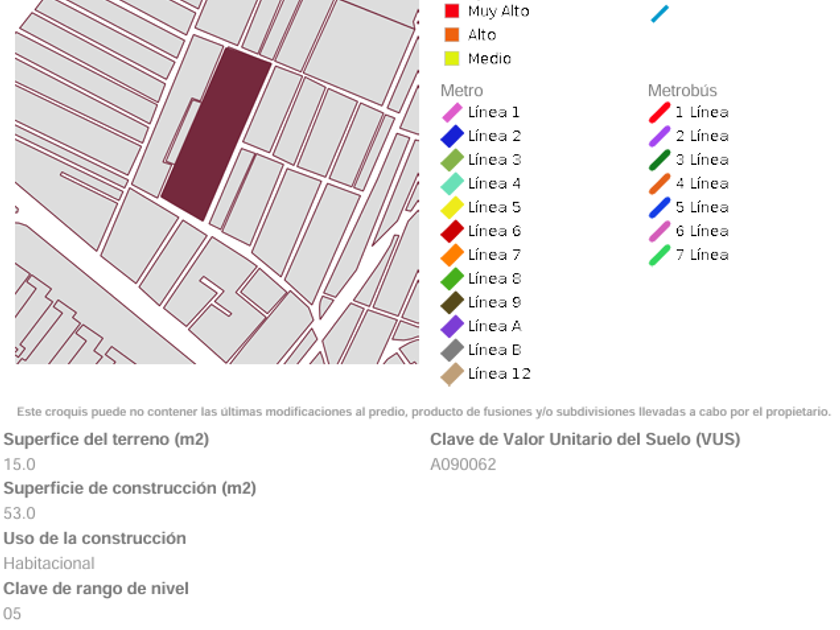
Task: Select Metro Línea 3 olive legend icon
Action: 452,160
